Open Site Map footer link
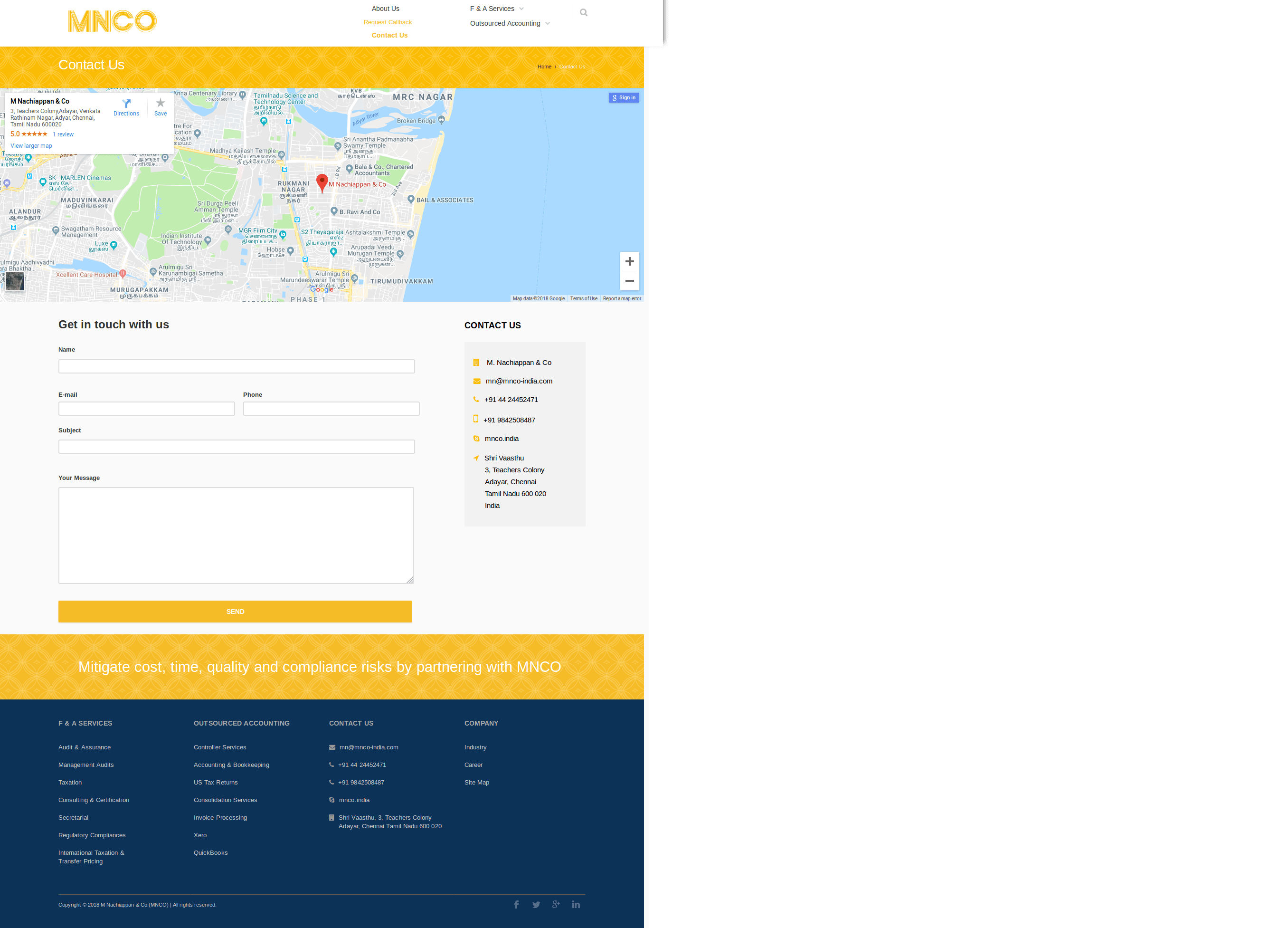Image resolution: width=1288 pixels, height=928 pixels. point(477,783)
